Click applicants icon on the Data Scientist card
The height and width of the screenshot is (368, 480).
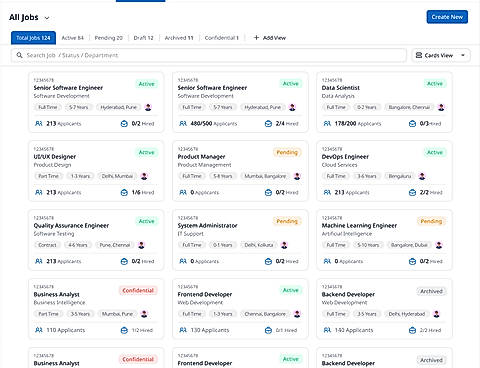pos(327,124)
